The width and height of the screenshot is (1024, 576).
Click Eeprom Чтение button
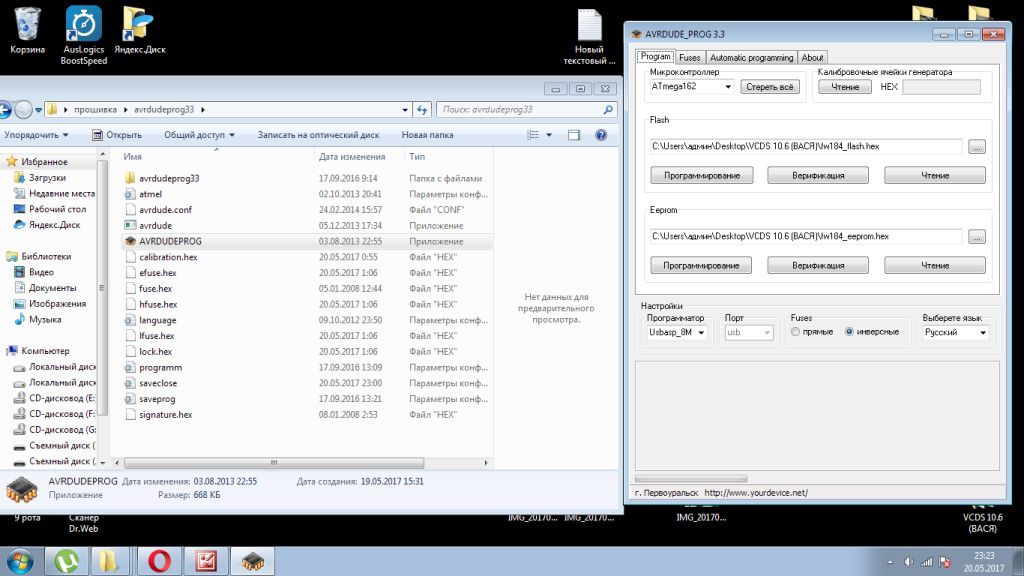point(935,265)
